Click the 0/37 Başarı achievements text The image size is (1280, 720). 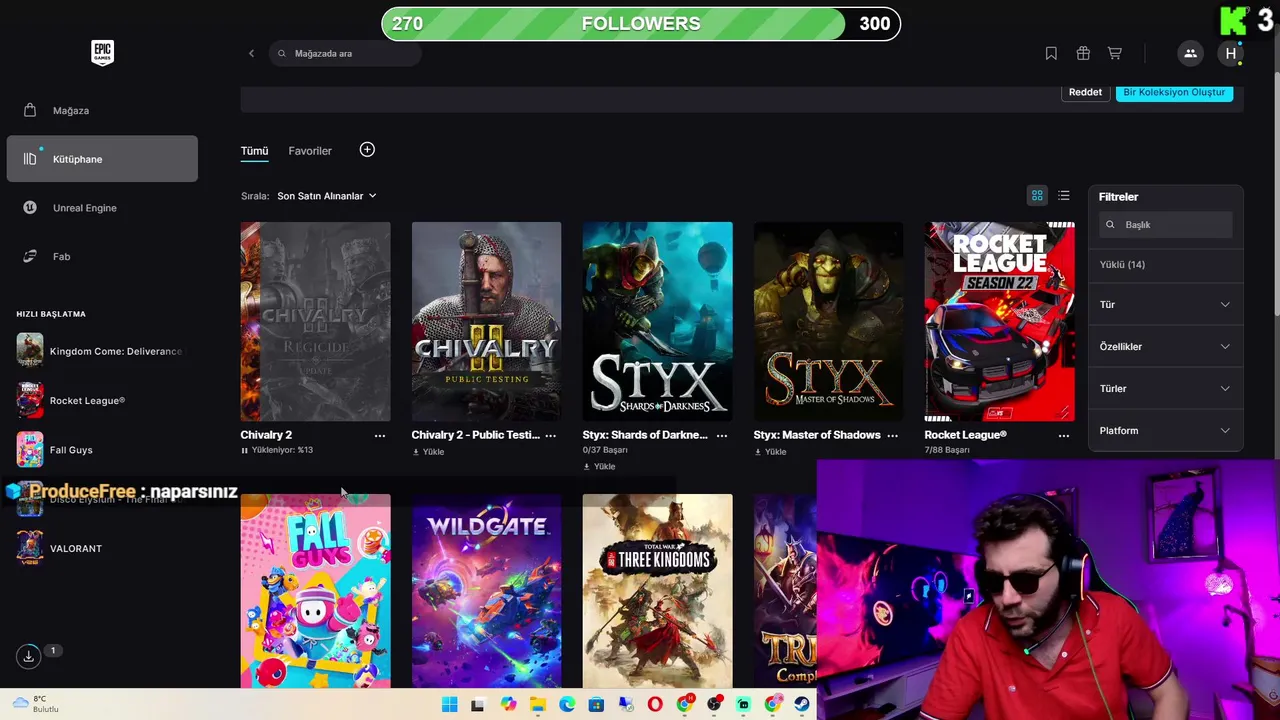pyautogui.click(x=605, y=450)
